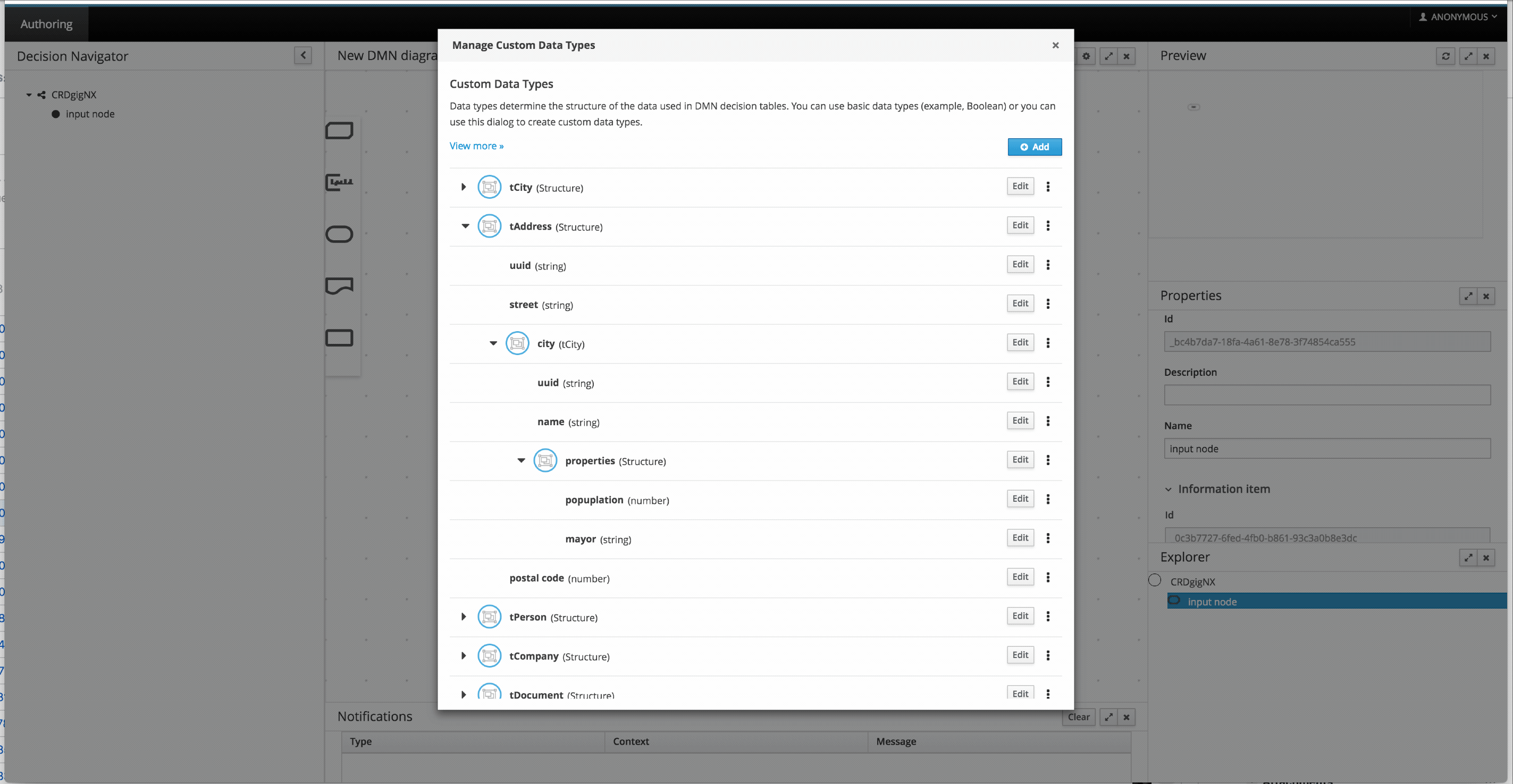1513x784 pixels.
Task: Collapse the Decision Navigator panel arrow
Action: (x=303, y=56)
